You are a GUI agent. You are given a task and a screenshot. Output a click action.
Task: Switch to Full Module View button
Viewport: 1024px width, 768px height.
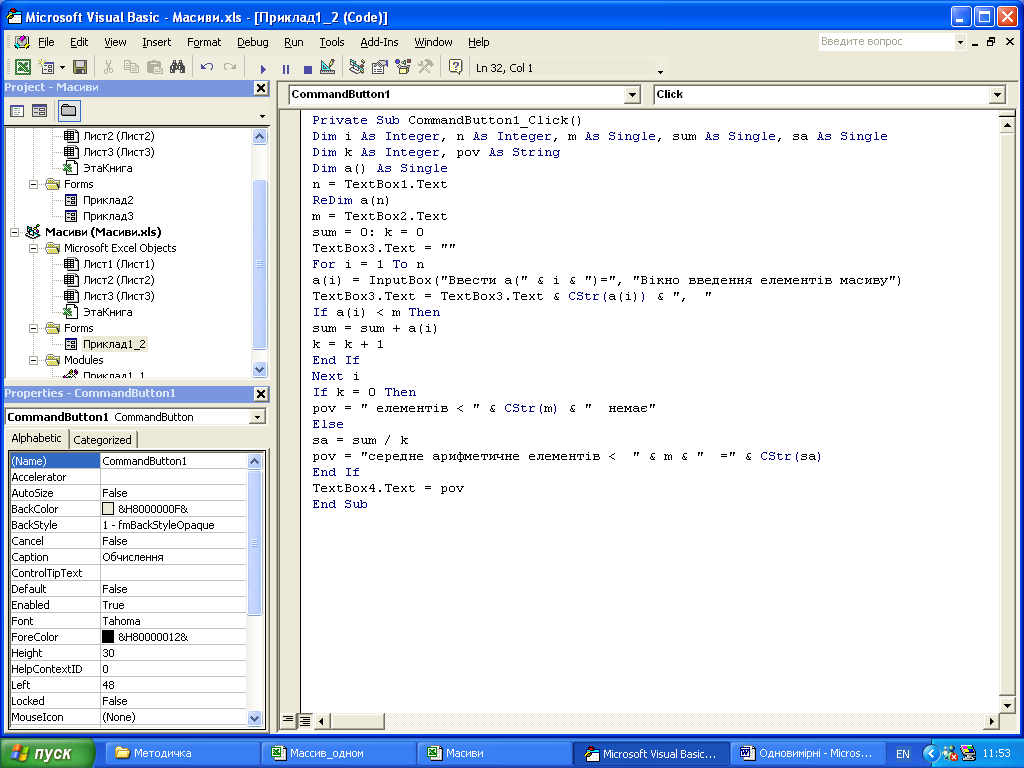(x=304, y=720)
